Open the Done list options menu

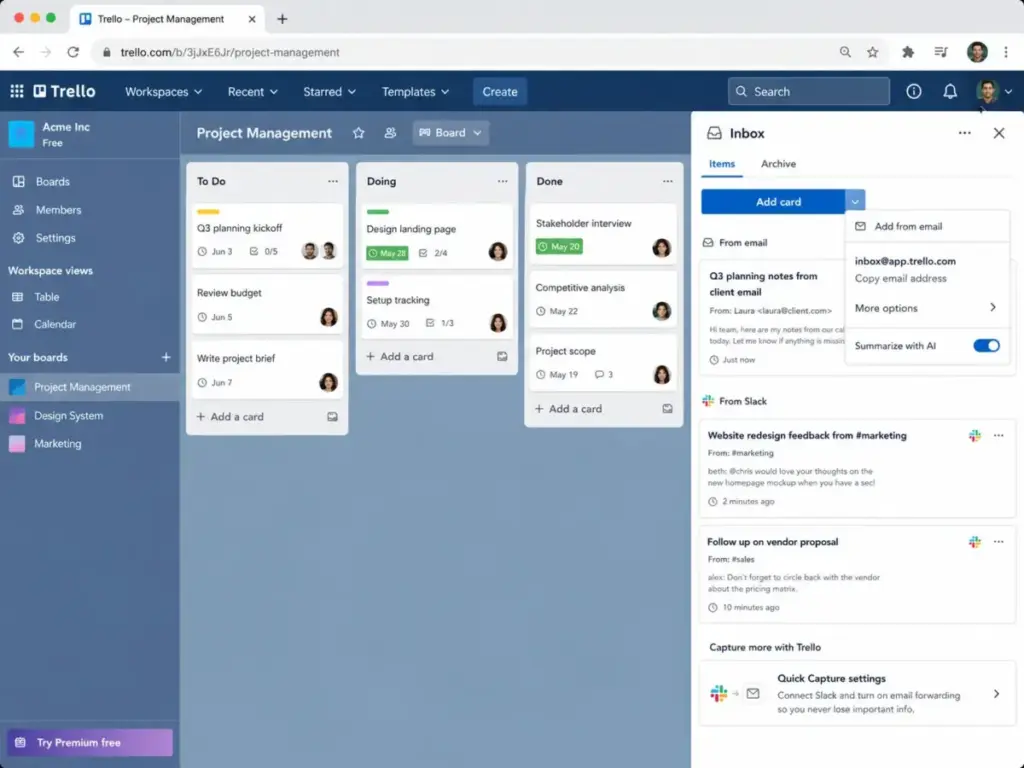point(667,181)
